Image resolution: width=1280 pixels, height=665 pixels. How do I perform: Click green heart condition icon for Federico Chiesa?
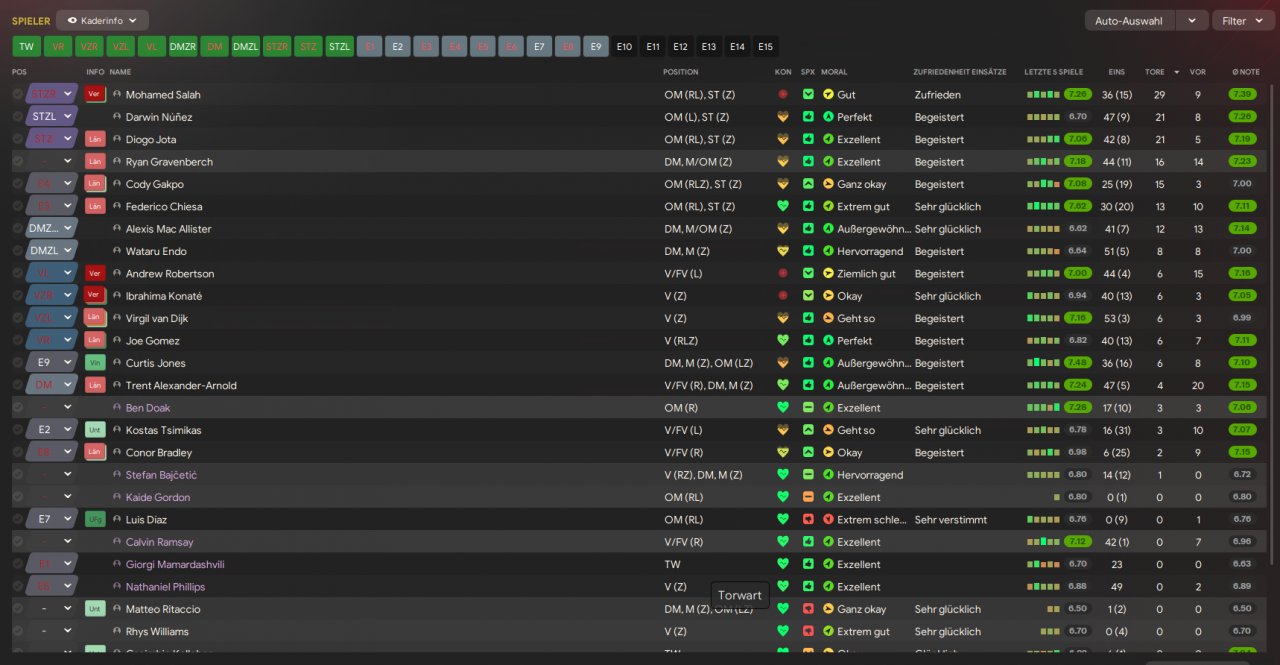click(x=783, y=206)
